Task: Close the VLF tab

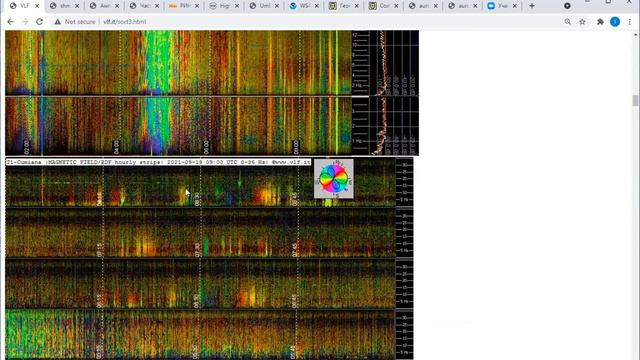Action: tap(37, 6)
